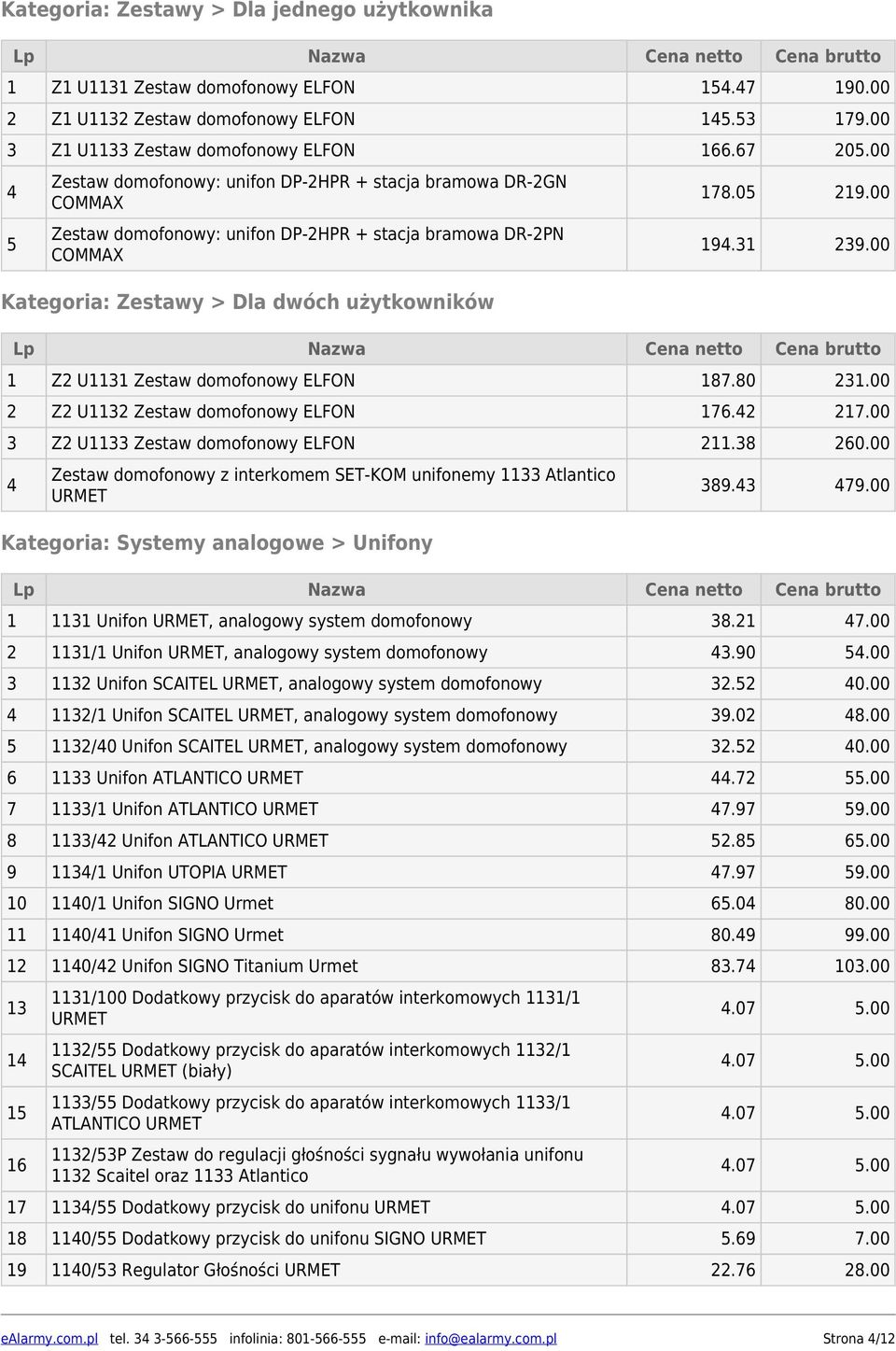This screenshot has height=1351, width=896.
Task: Click the DP-2HPR + DR-2PN COMMAX set name
Action: coord(308,245)
